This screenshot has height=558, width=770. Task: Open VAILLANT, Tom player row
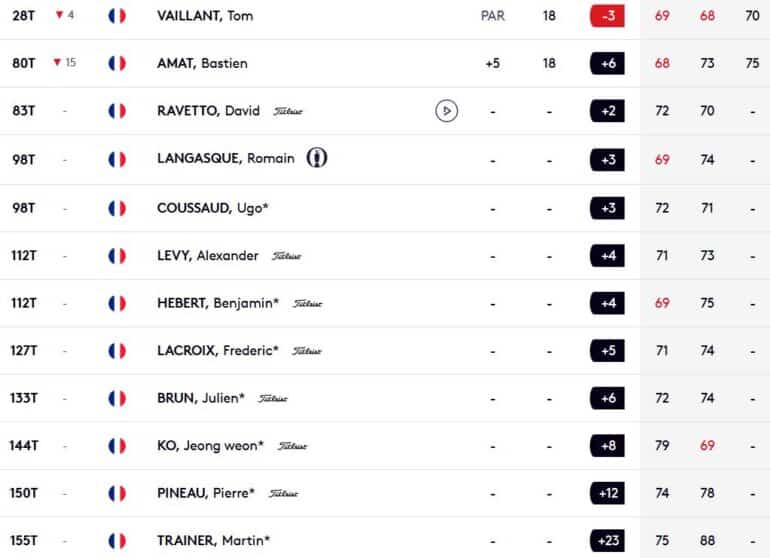[x=385, y=16]
